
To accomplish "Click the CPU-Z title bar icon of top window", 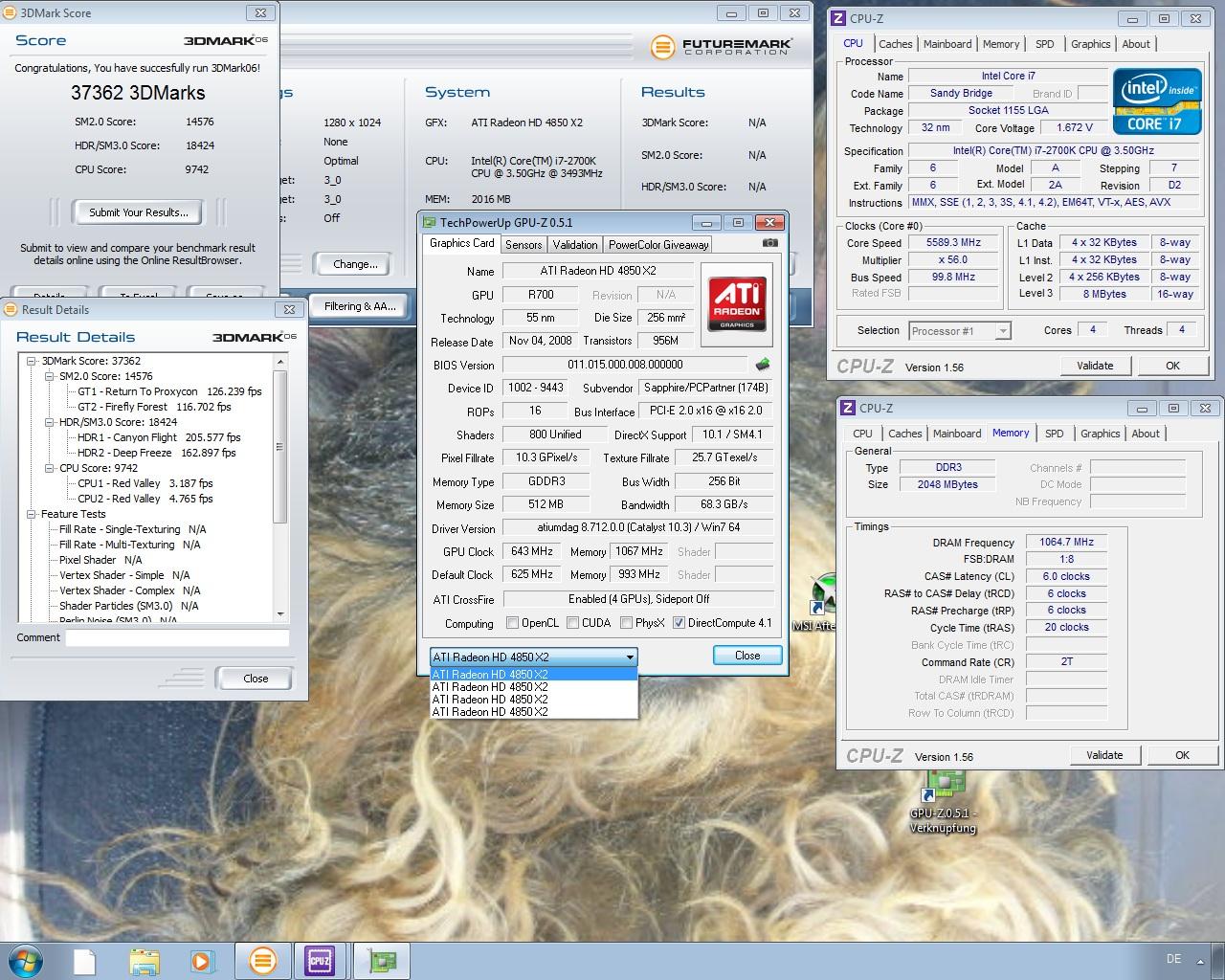I will (838, 18).
